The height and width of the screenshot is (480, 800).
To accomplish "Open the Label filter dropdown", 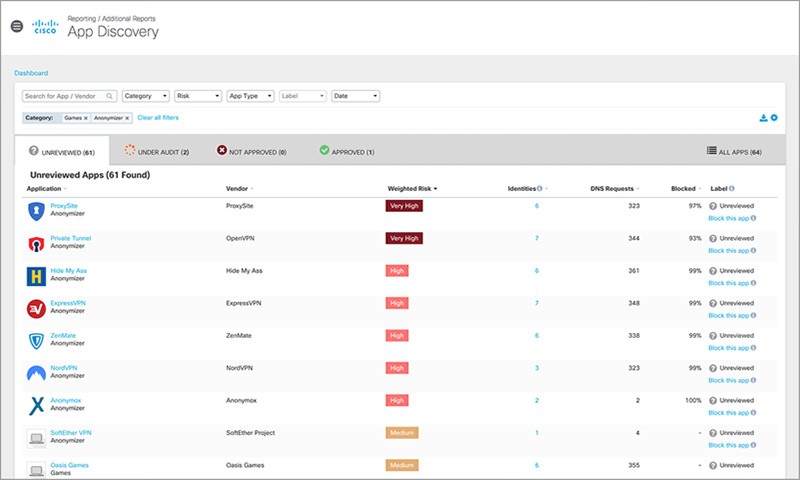I will (x=303, y=96).
